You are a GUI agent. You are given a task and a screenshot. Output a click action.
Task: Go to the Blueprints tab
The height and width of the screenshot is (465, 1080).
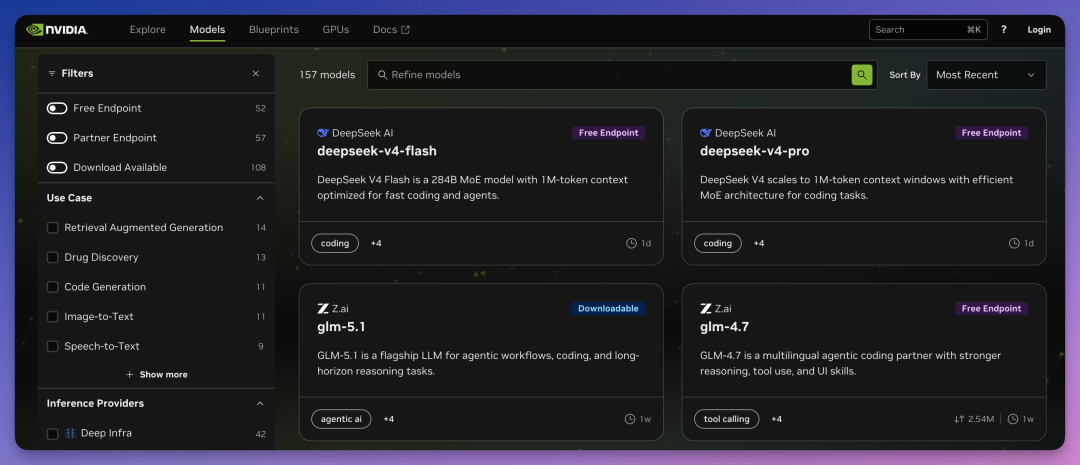273,30
